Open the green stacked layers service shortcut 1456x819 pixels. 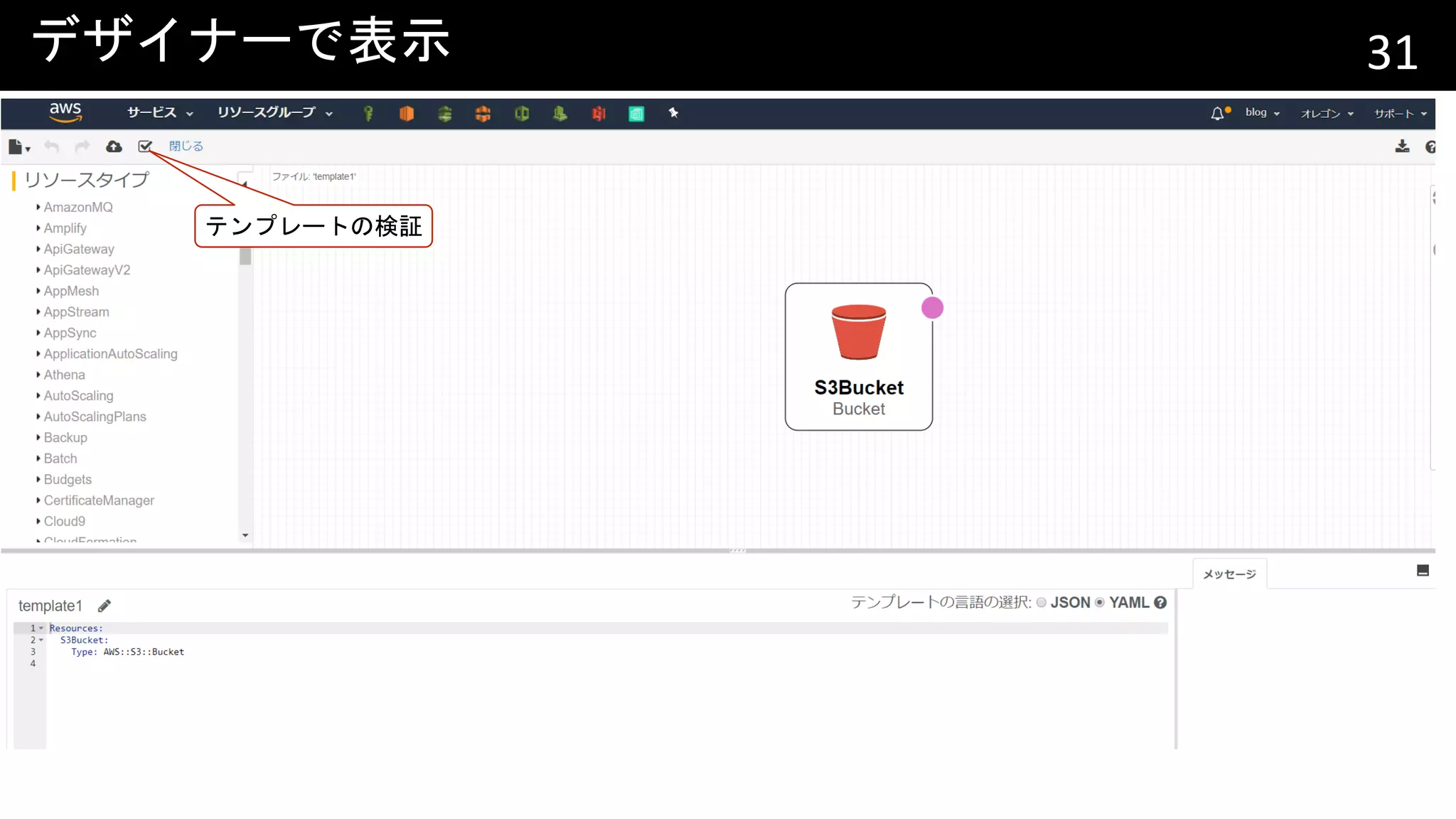tap(445, 114)
